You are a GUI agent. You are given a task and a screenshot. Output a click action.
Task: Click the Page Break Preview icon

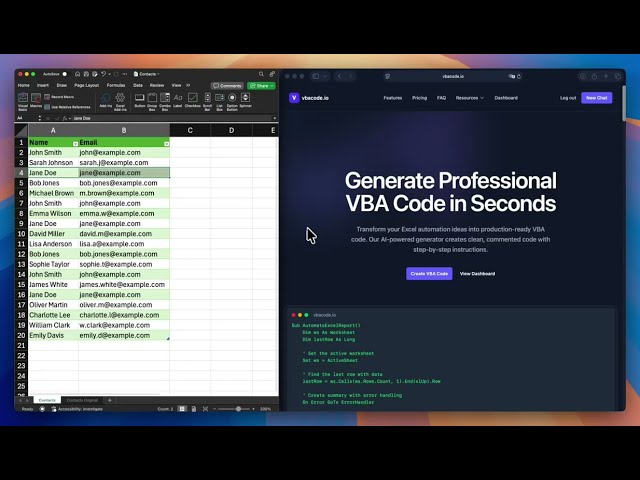205,409
